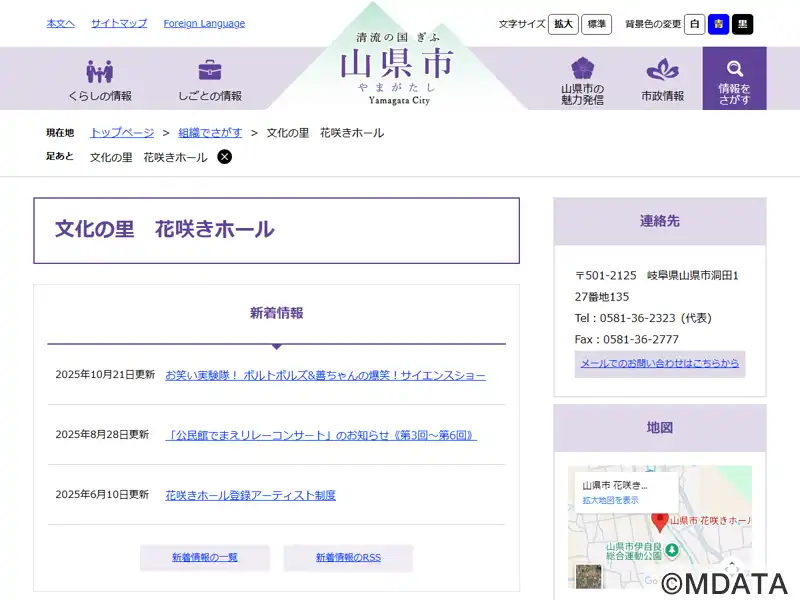Image resolution: width=800 pixels, height=600 pixels.
Task: Open the くらしの情報 people icon
Action: pyautogui.click(x=100, y=72)
